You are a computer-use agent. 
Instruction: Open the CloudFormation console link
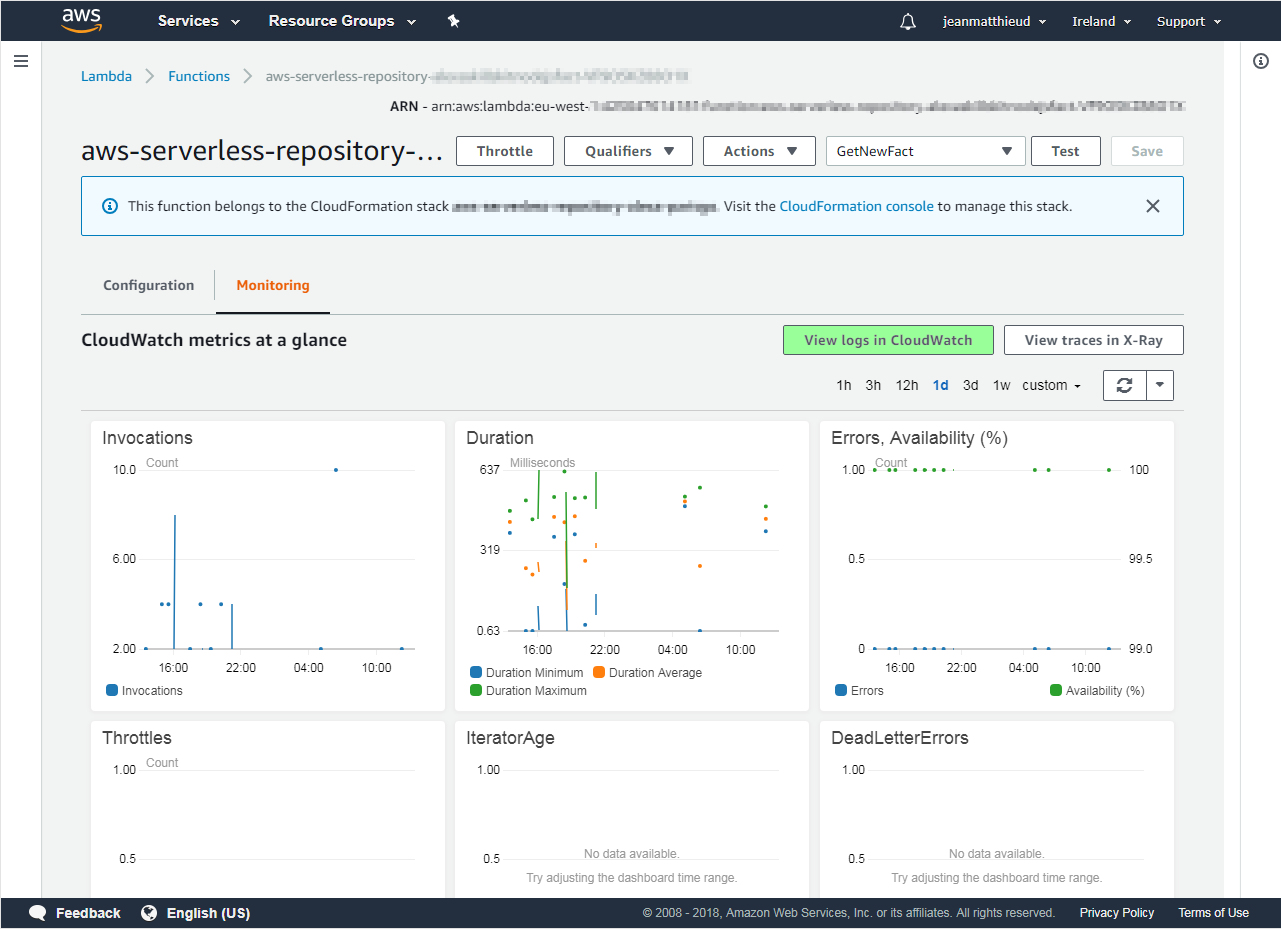point(856,206)
